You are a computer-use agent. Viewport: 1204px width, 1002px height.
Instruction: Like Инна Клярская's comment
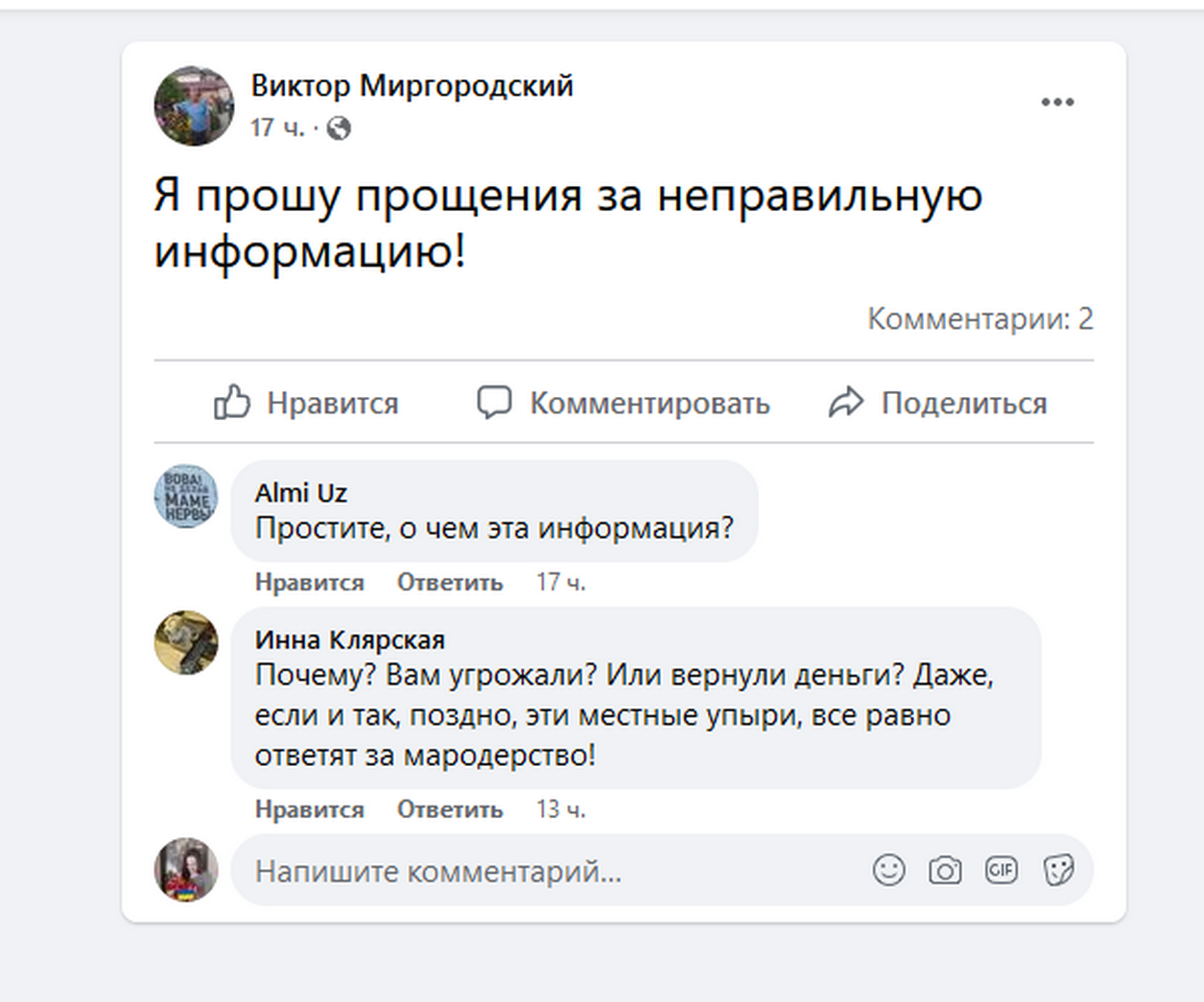[309, 809]
